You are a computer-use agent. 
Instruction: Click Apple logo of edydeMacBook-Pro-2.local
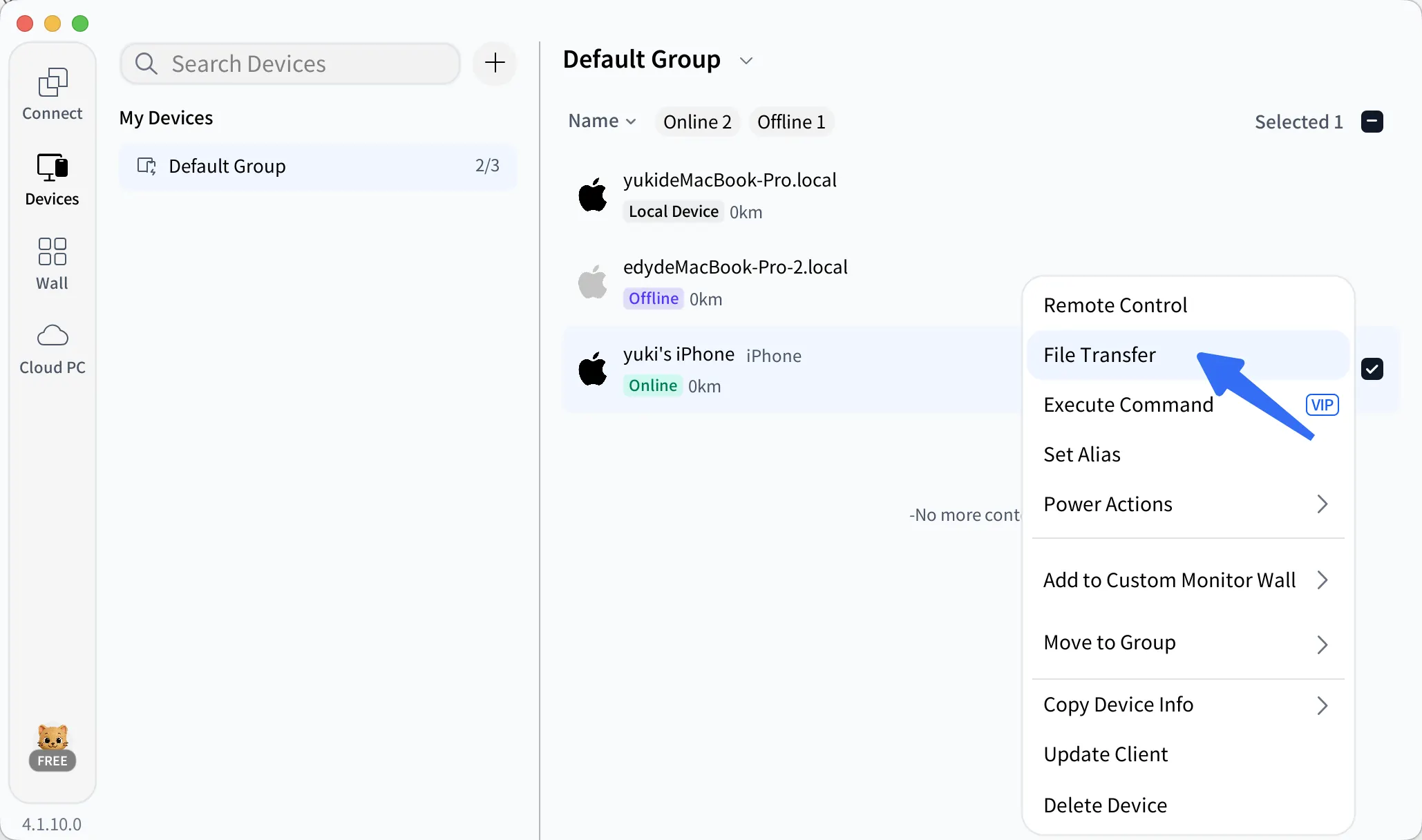click(592, 282)
